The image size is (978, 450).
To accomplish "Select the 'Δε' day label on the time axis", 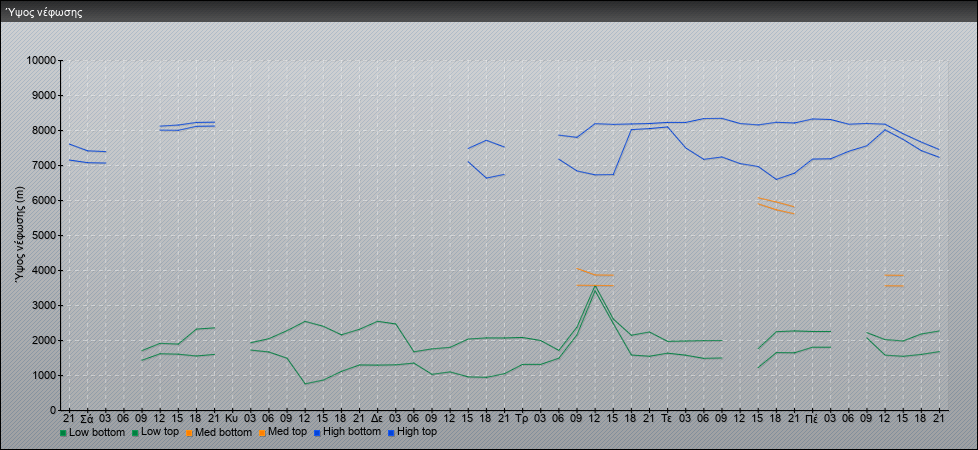I will [x=377, y=418].
